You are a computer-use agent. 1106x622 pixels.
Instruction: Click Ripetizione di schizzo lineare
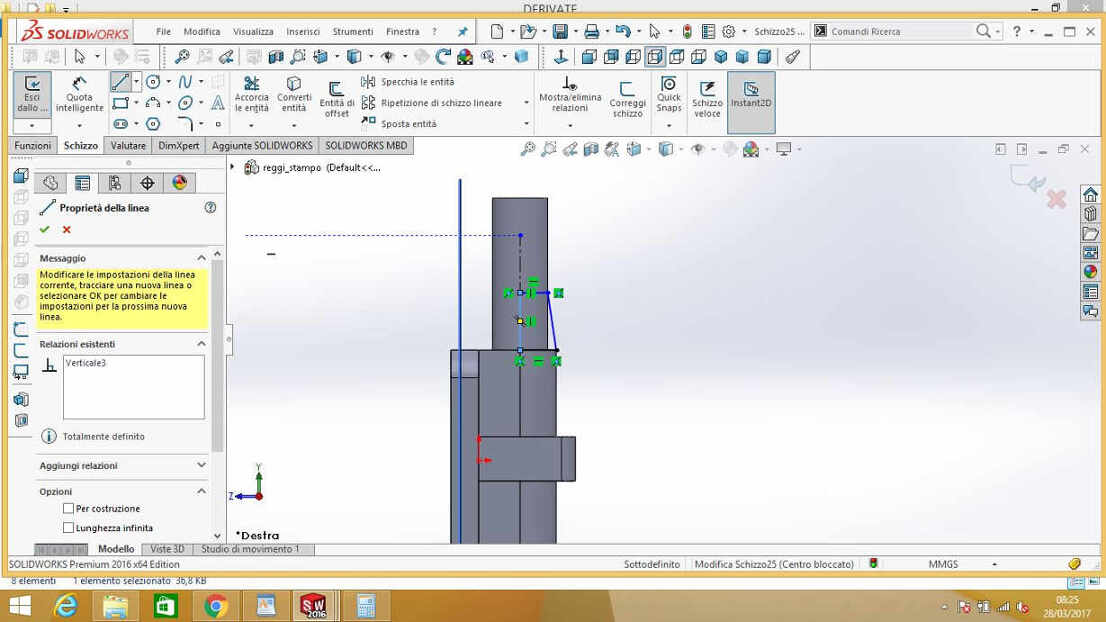(x=432, y=103)
